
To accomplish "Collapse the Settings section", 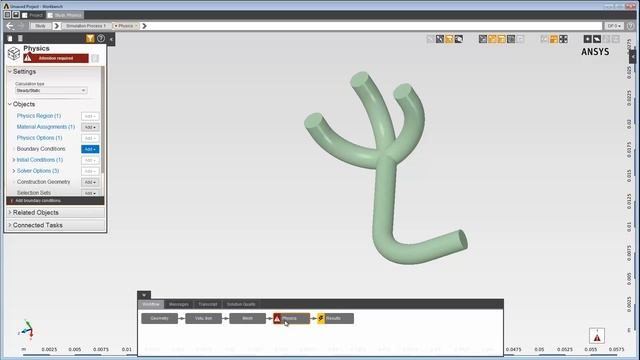I will pyautogui.click(x=10, y=71).
